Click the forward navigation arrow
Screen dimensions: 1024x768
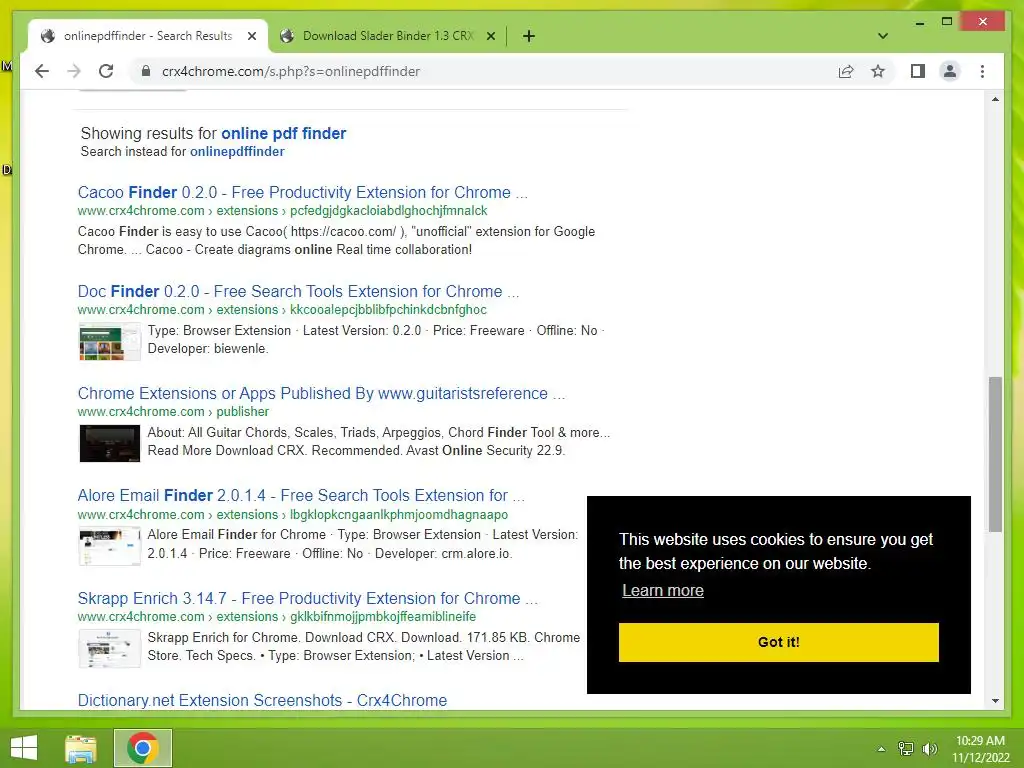tap(74, 71)
